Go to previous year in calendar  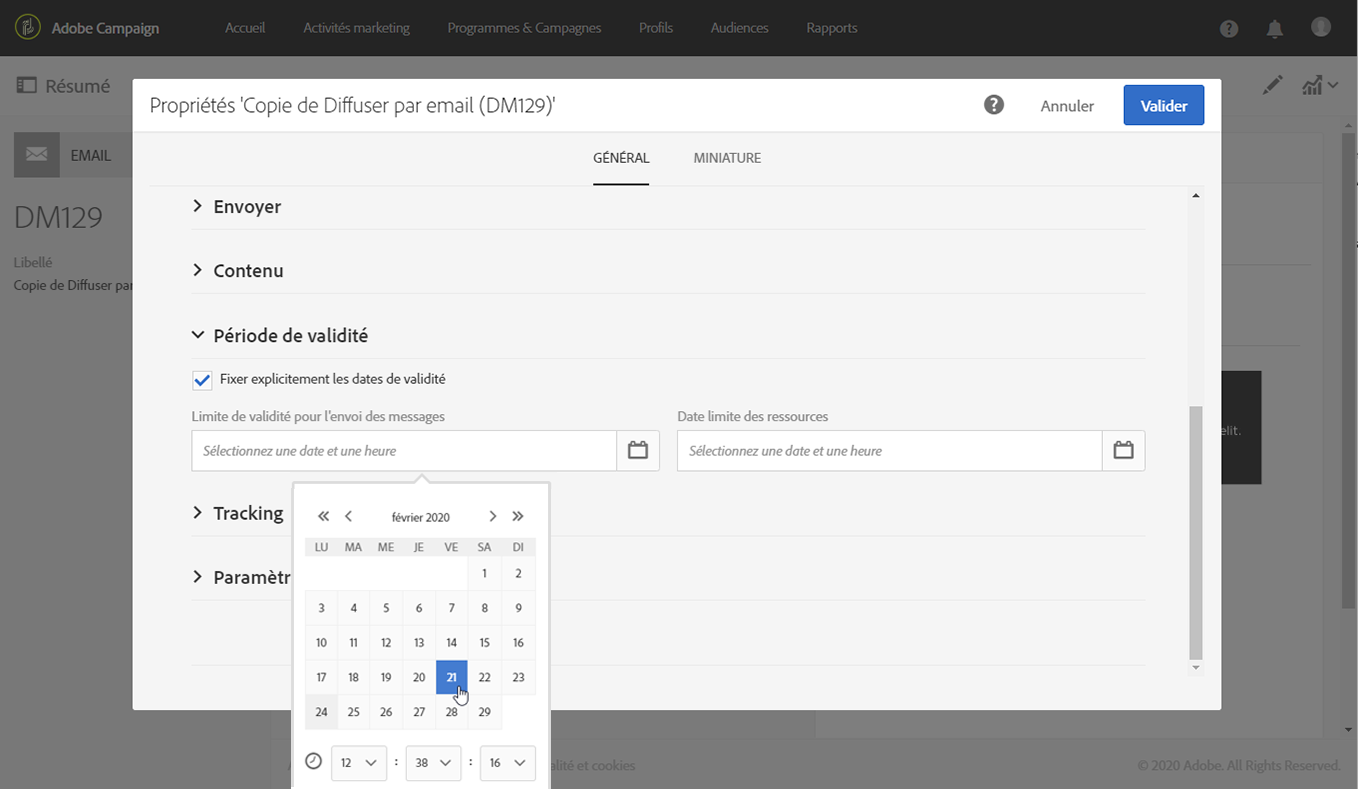pos(323,517)
